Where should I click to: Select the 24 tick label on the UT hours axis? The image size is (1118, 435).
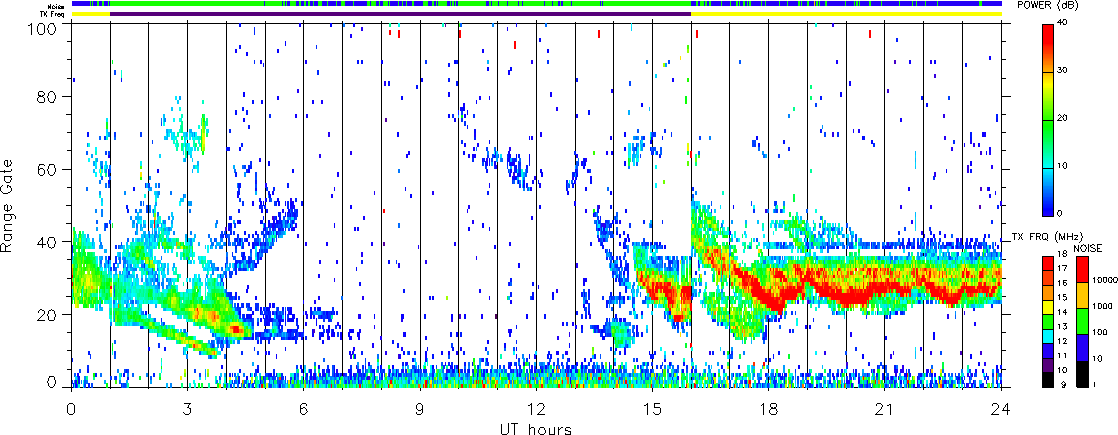1001,409
